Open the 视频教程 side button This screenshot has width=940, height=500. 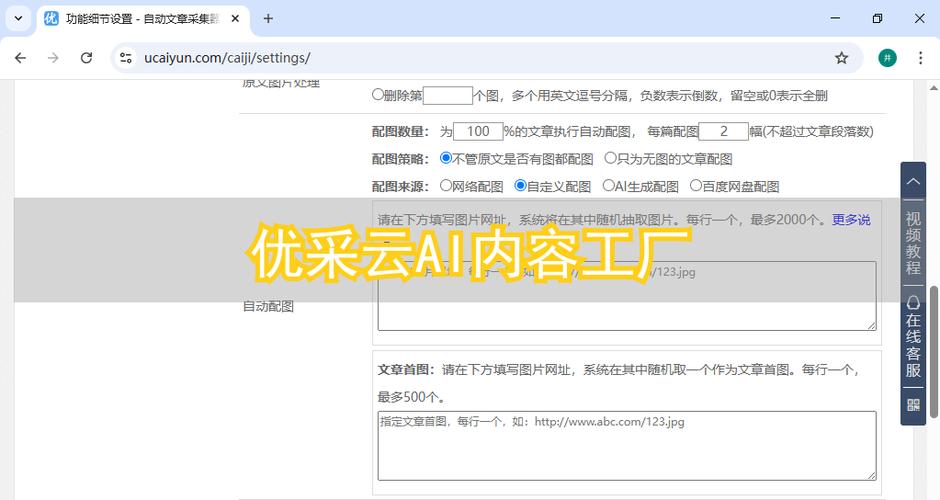913,243
